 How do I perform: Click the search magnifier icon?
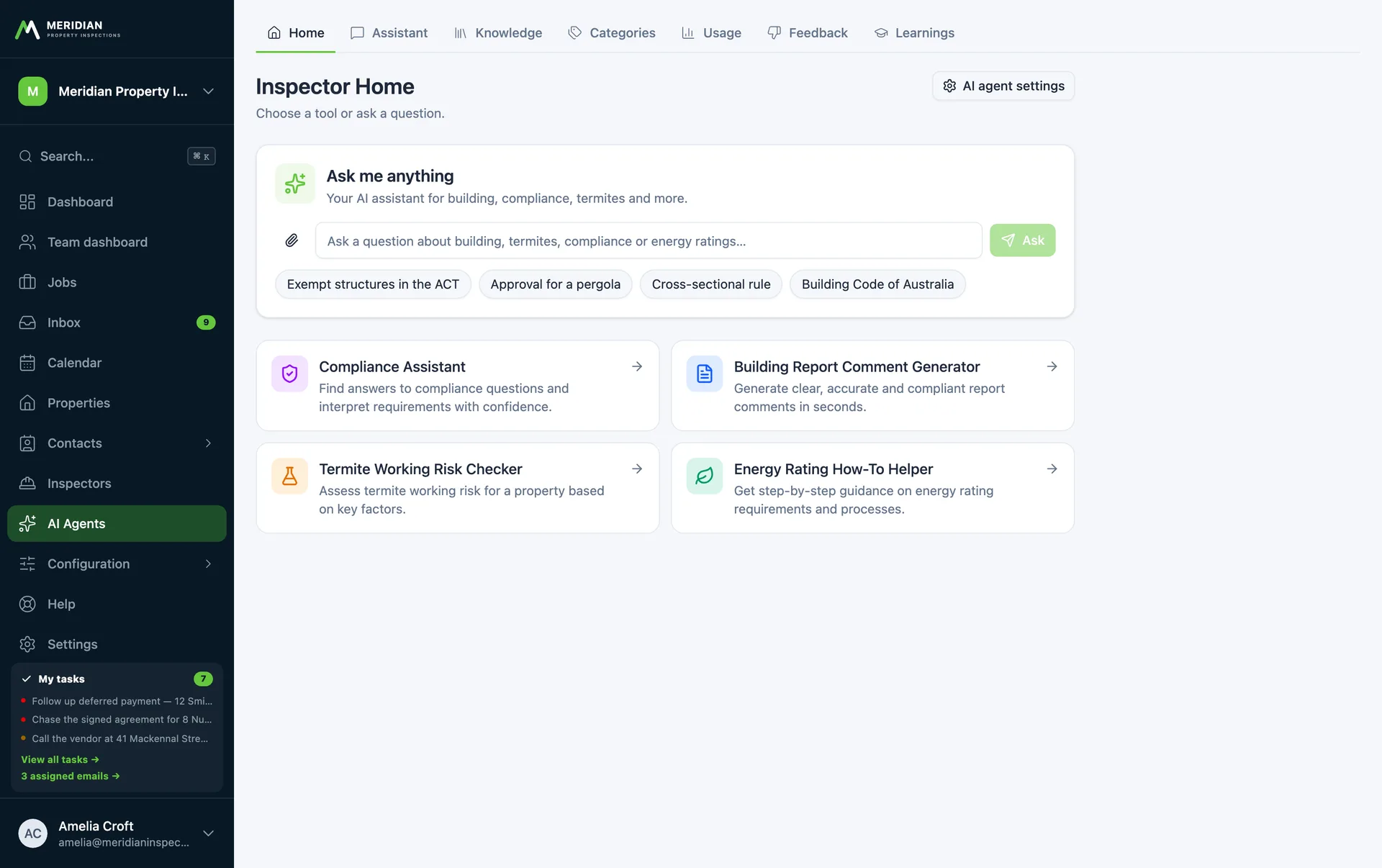tap(26, 156)
